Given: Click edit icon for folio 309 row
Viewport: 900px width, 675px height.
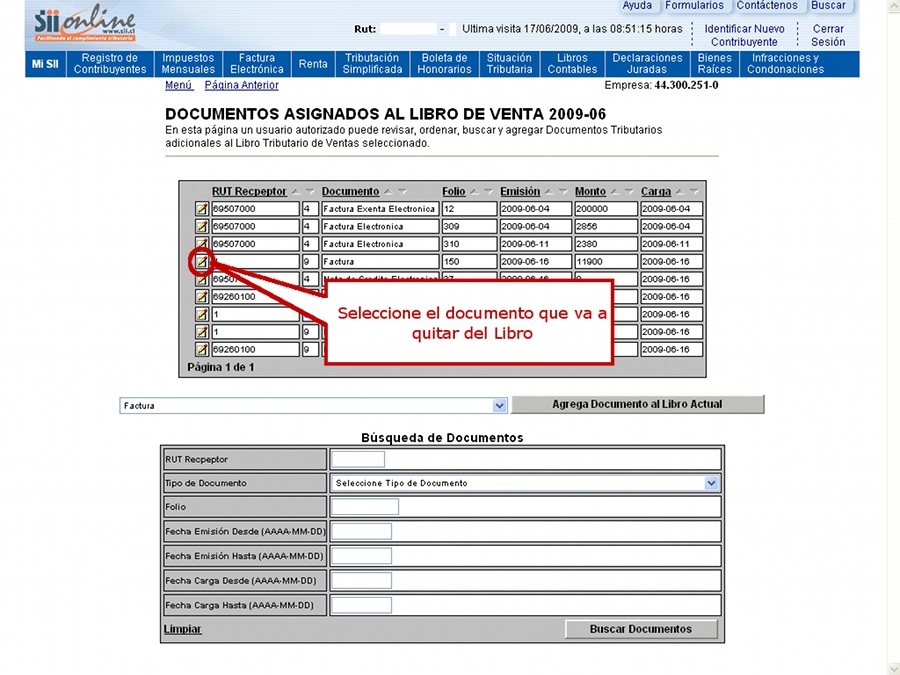Looking at the screenshot, I should pos(201,227).
